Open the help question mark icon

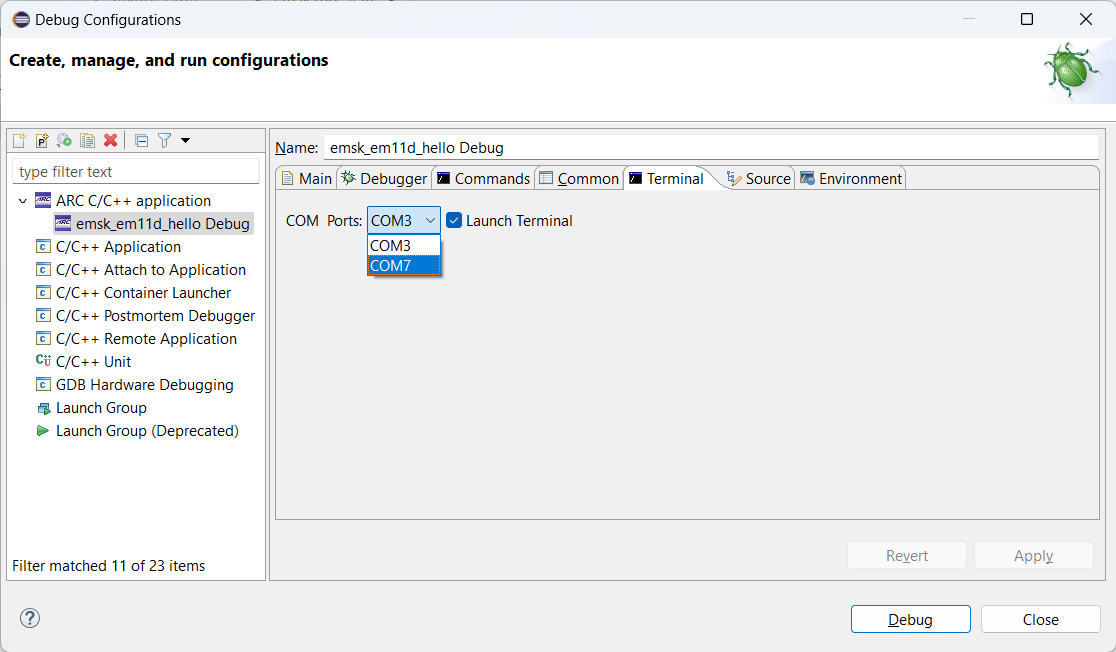point(30,618)
